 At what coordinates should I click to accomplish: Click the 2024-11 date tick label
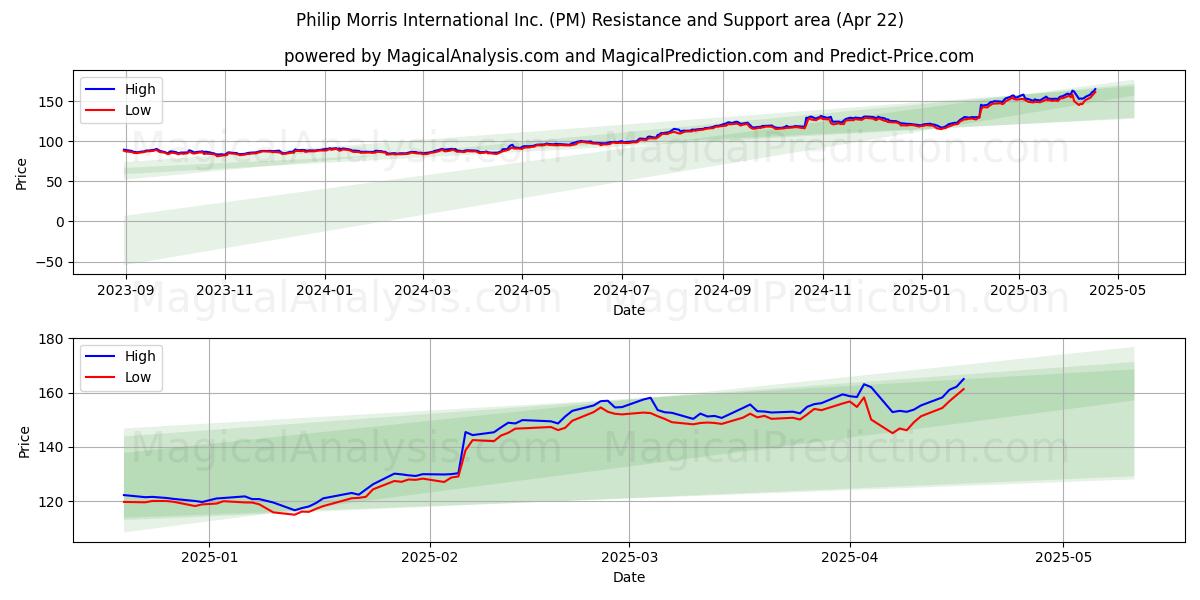(x=823, y=291)
